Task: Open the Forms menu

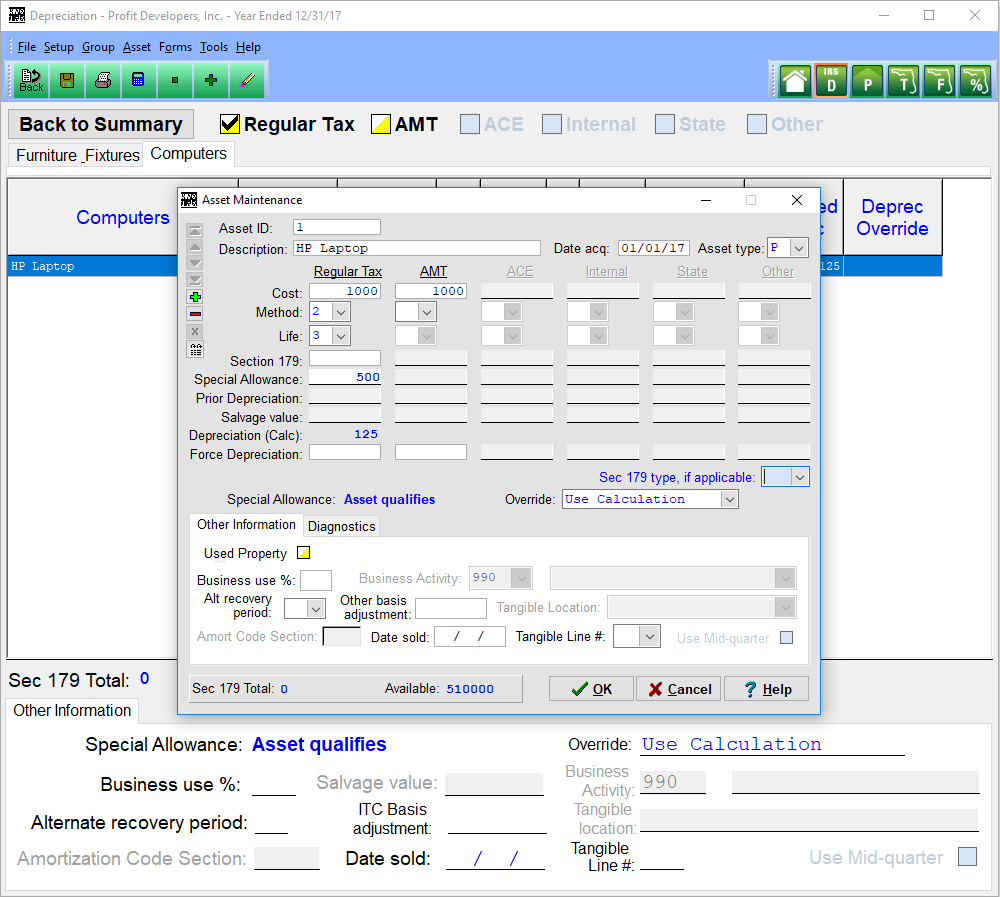Action: coord(175,47)
